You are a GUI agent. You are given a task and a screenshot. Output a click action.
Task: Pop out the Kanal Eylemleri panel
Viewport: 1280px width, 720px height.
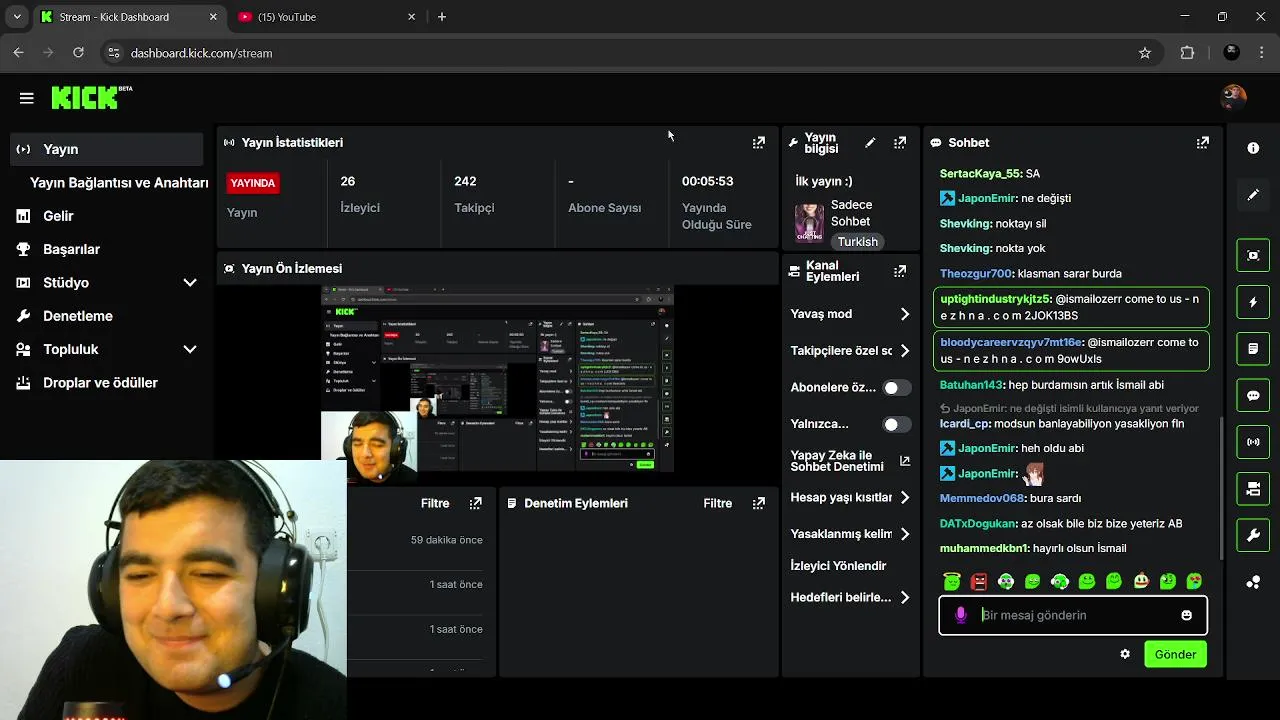(x=900, y=271)
